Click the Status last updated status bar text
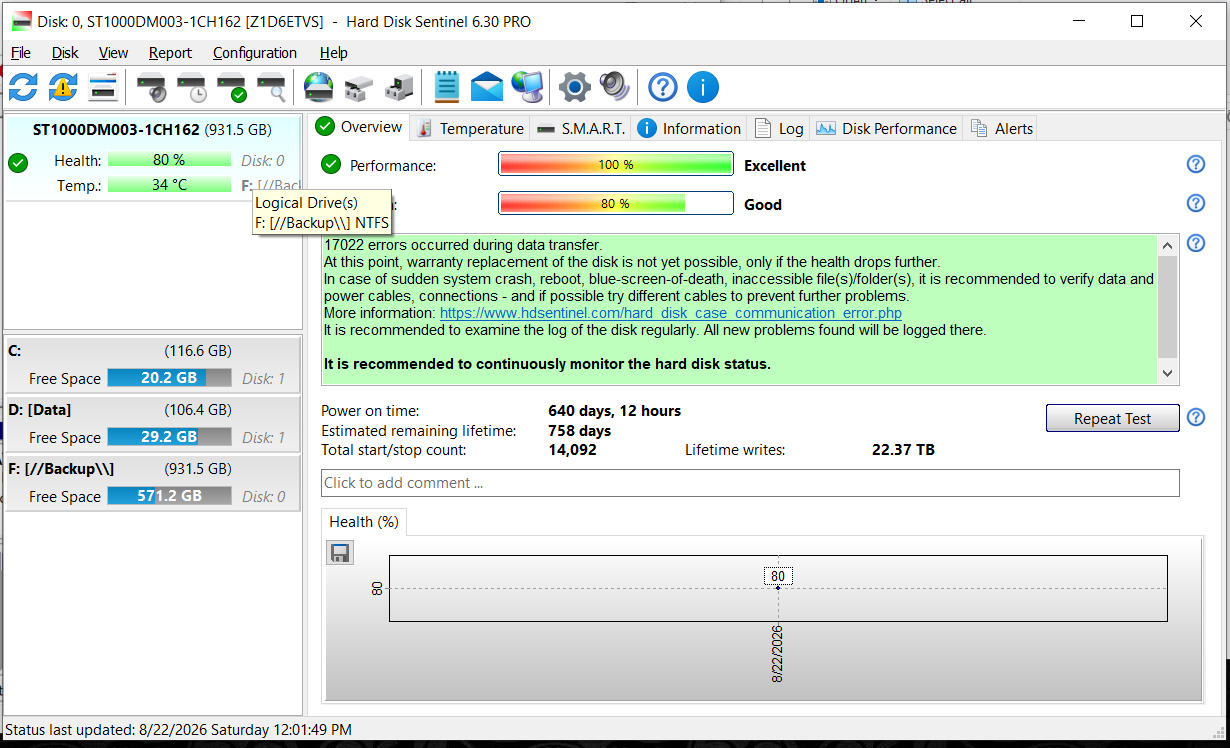1230x748 pixels. [179, 730]
